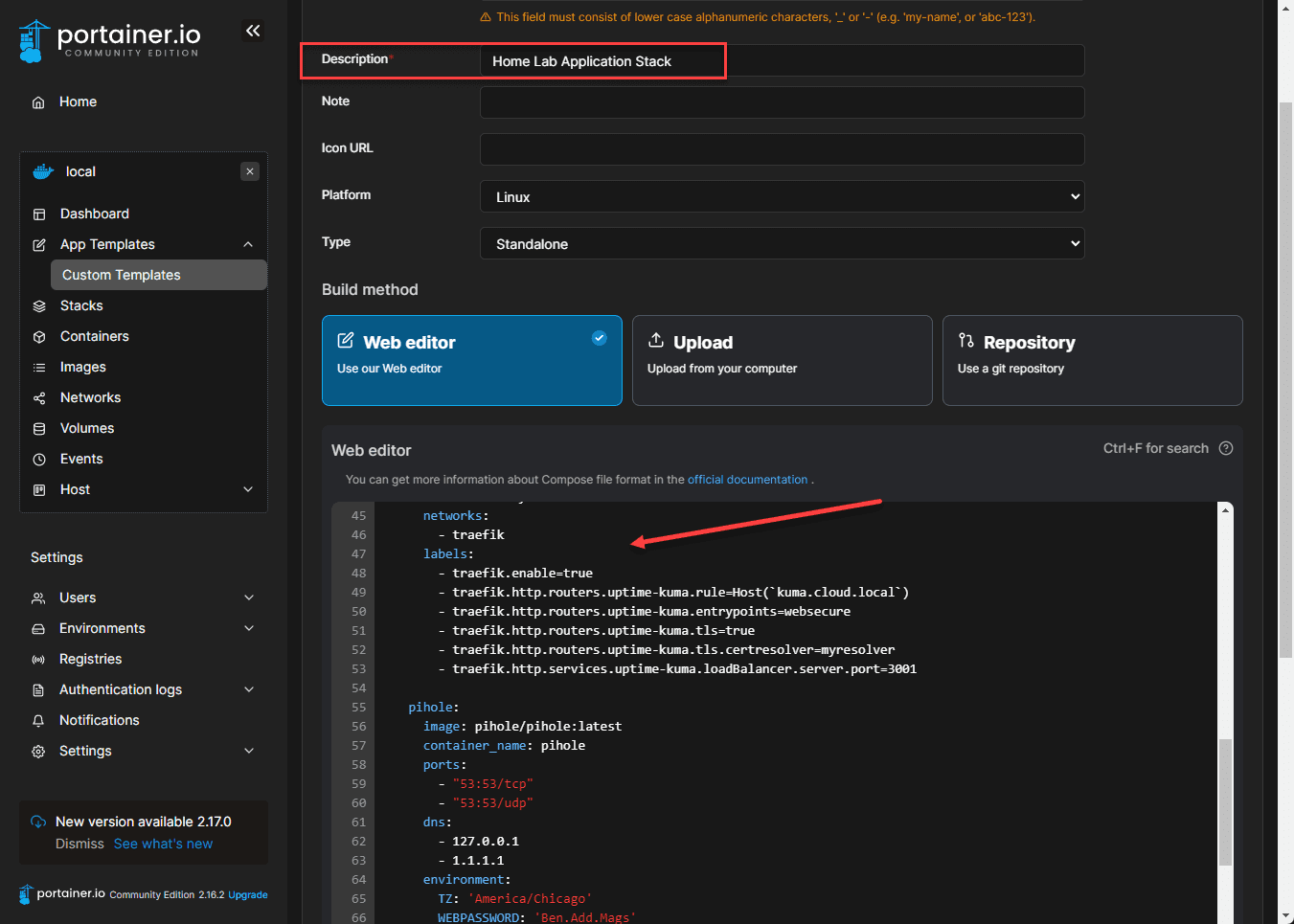The width and height of the screenshot is (1294, 924).
Task: Go to the Dashboard
Action: point(94,213)
